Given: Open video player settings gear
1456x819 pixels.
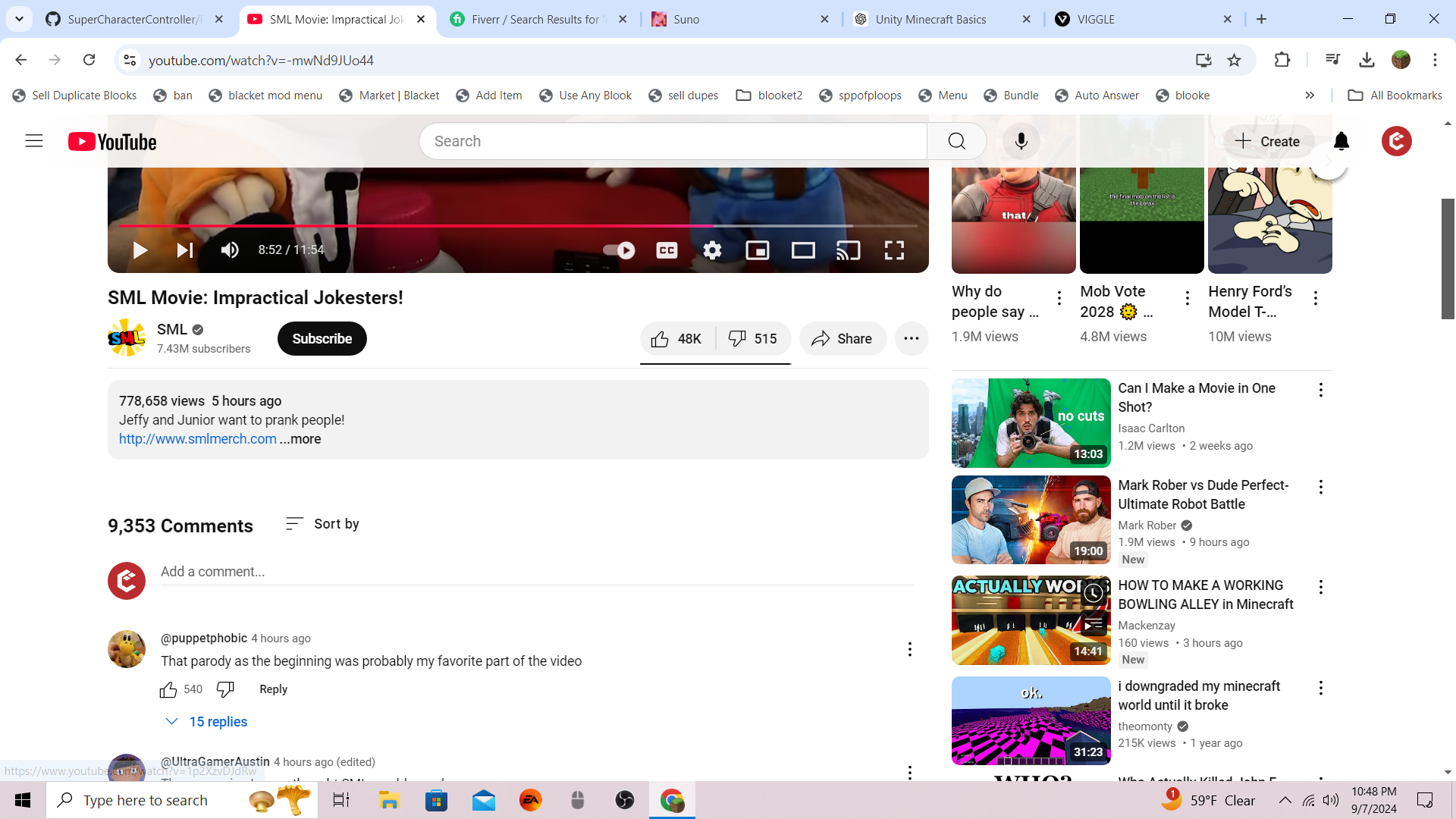Looking at the screenshot, I should point(712,250).
